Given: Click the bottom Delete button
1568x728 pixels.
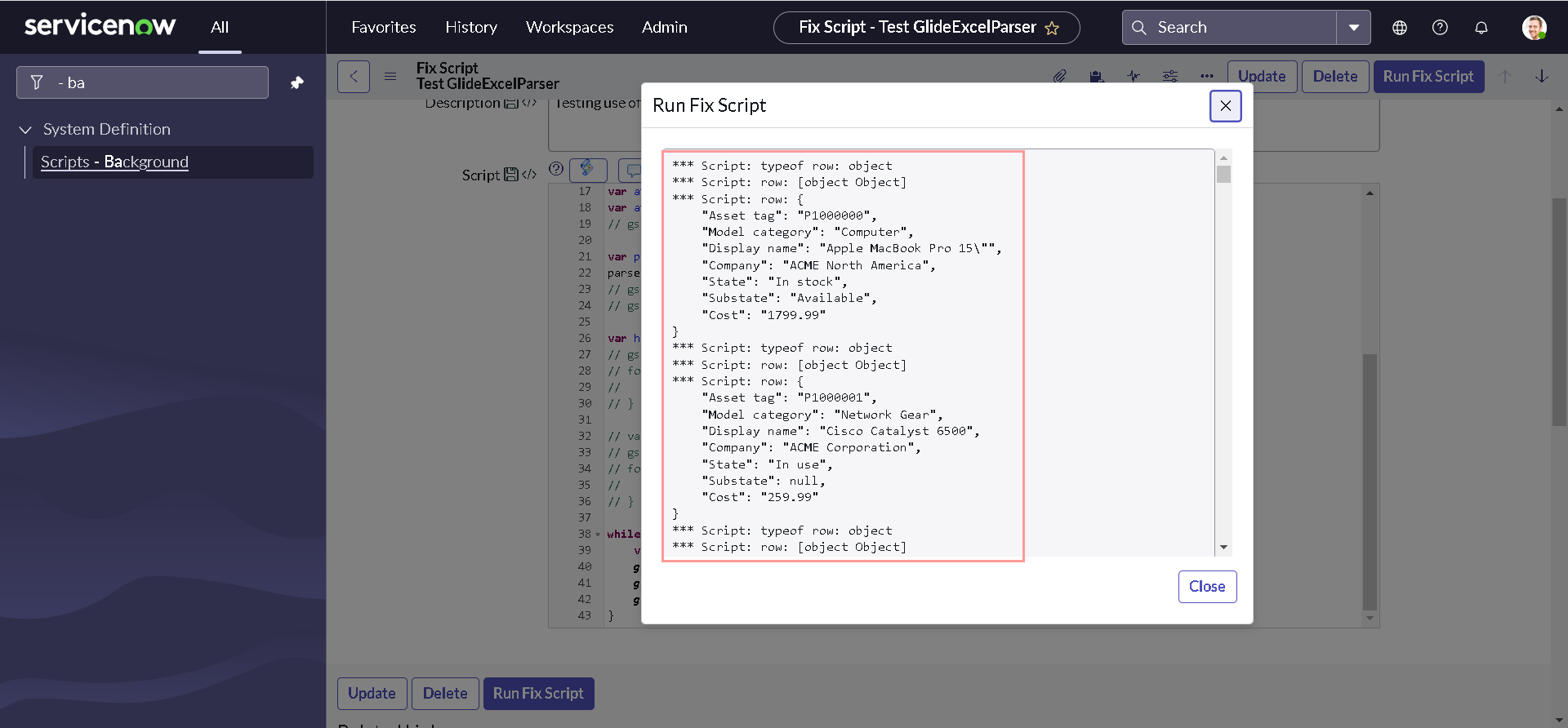Looking at the screenshot, I should (x=445, y=694).
